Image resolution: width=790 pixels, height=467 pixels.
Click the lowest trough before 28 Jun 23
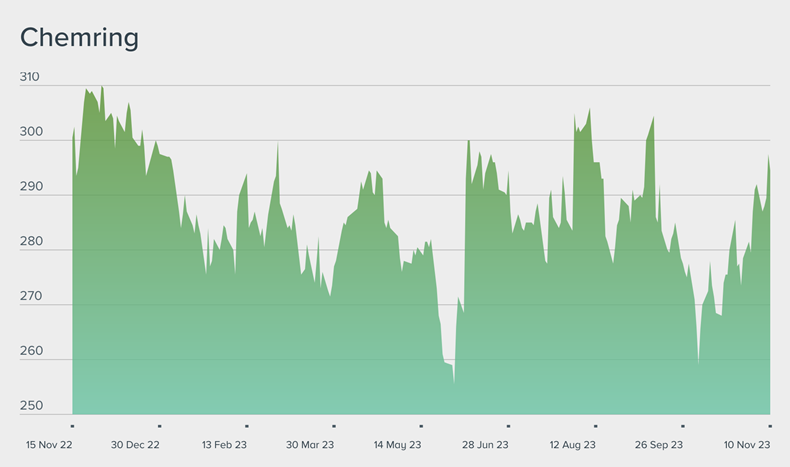click(x=454, y=381)
